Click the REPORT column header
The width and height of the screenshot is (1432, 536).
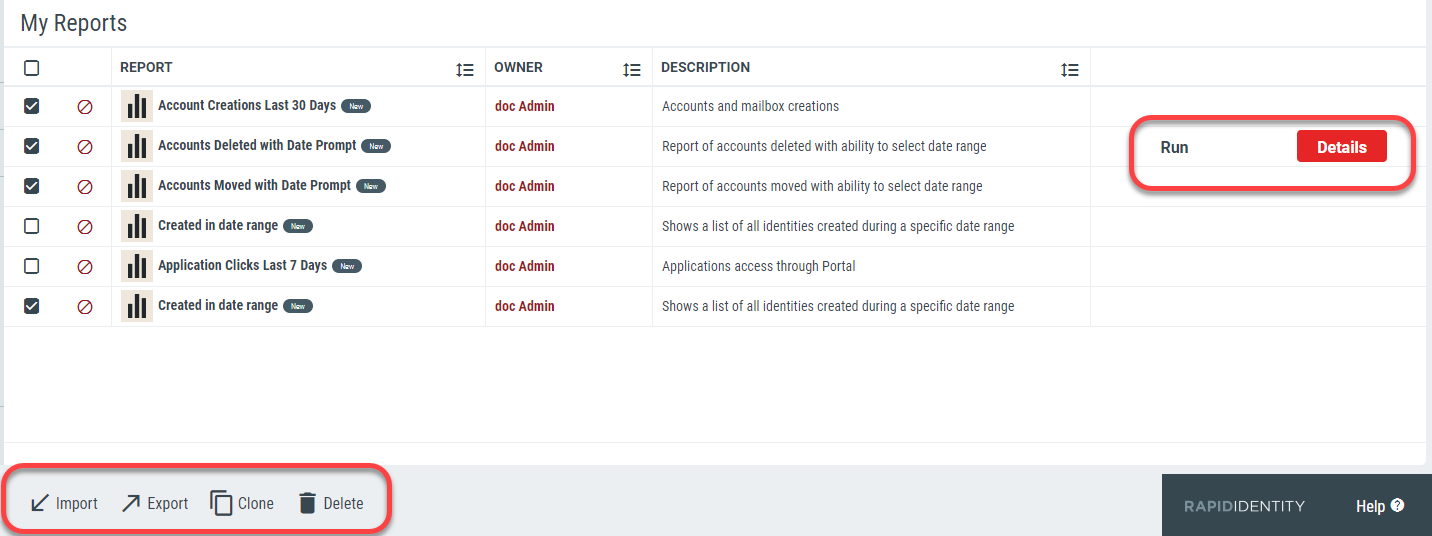[x=146, y=67]
